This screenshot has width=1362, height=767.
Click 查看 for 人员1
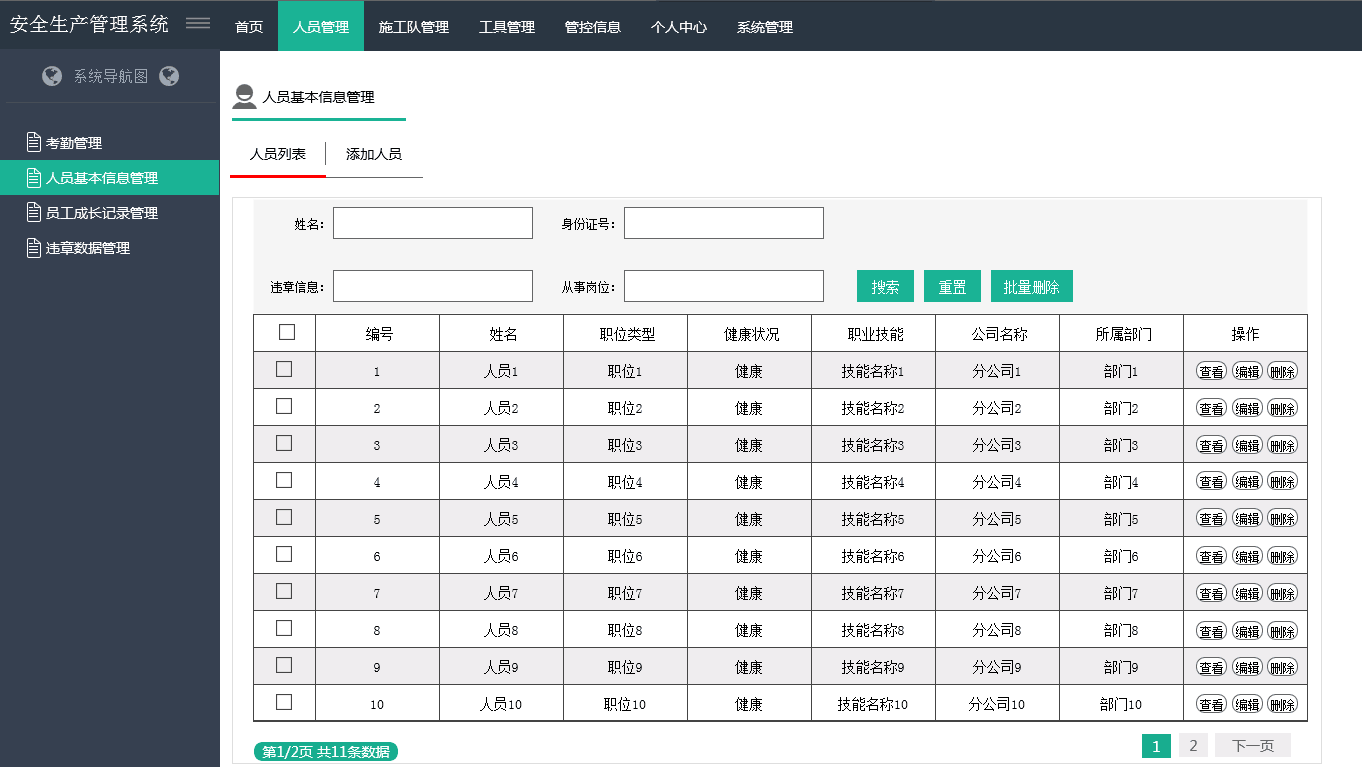[1212, 371]
